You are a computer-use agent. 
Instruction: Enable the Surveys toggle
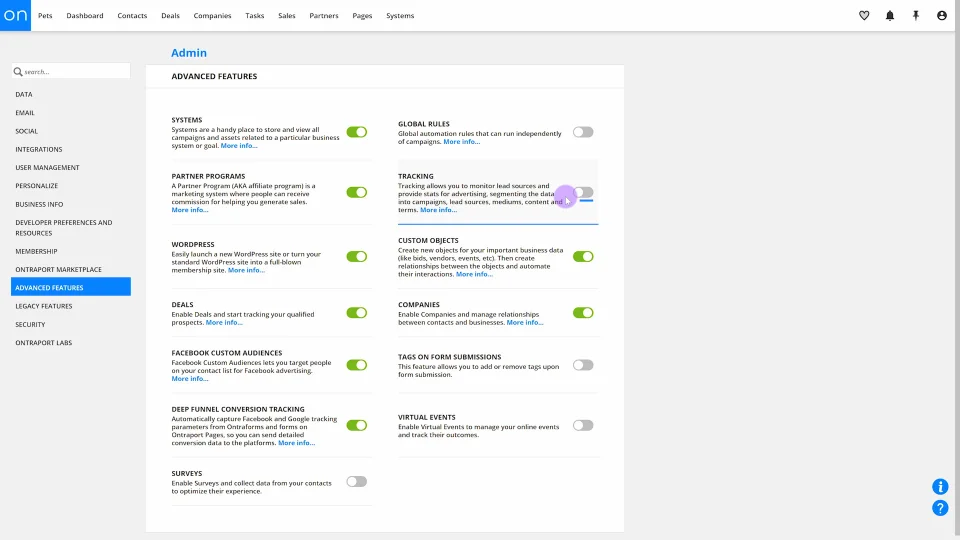click(x=356, y=481)
